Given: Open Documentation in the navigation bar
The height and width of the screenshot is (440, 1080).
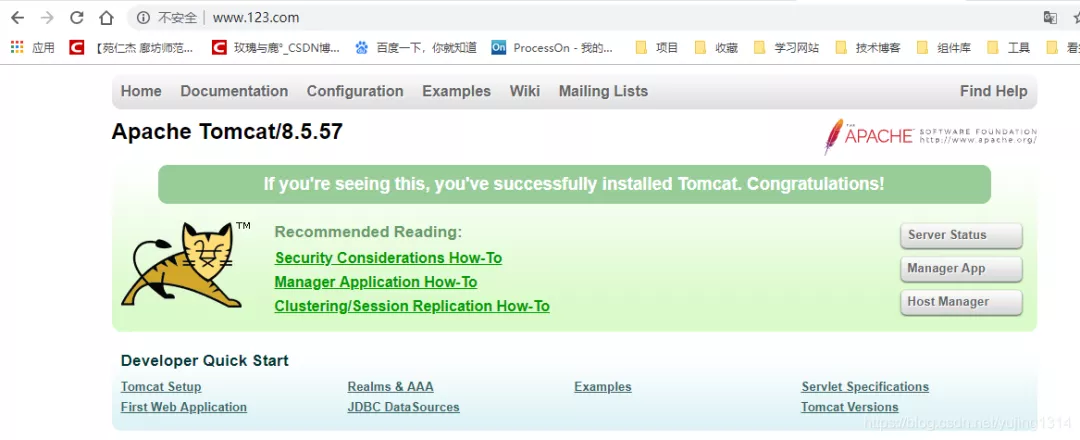Looking at the screenshot, I should [234, 91].
